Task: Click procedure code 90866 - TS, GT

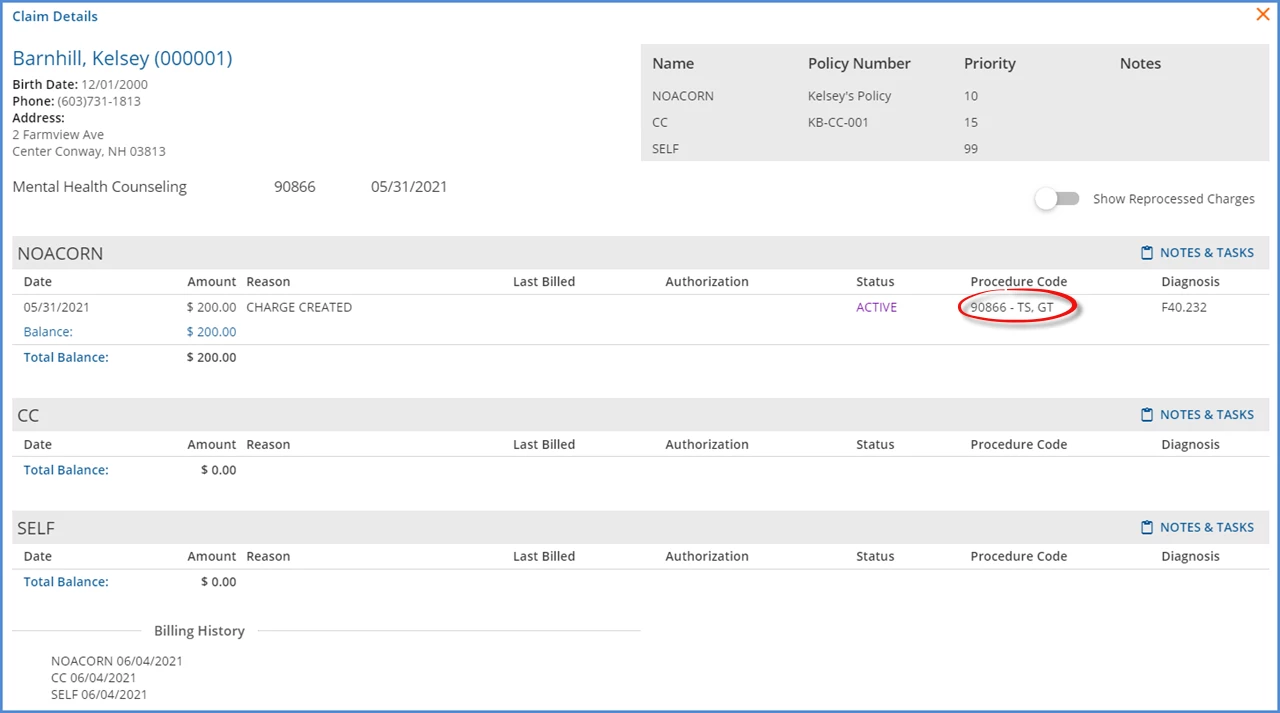Action: [x=1012, y=307]
